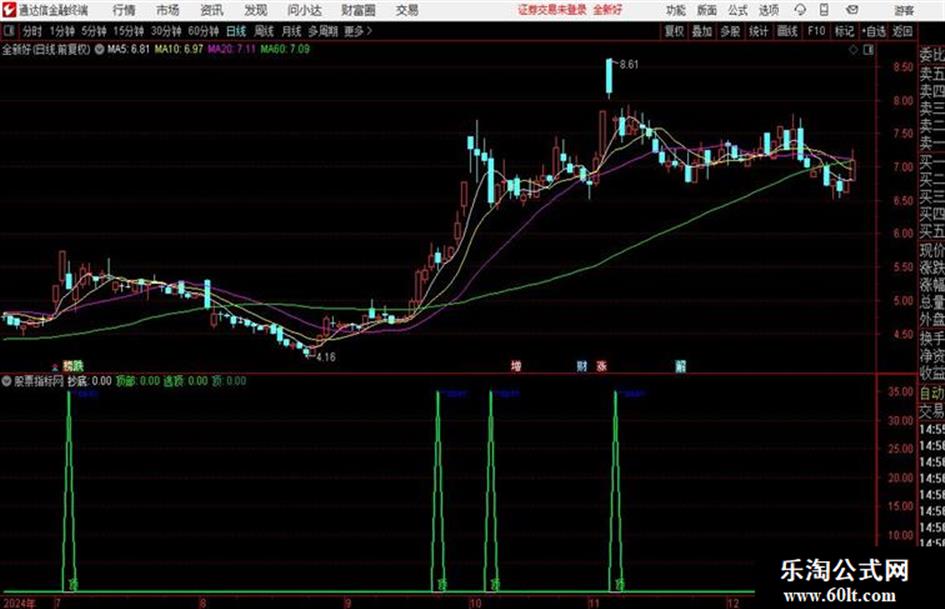Image resolution: width=945 pixels, height=609 pixels.
Task: Click the 证券交易未登录 login link
Action: click(x=552, y=10)
